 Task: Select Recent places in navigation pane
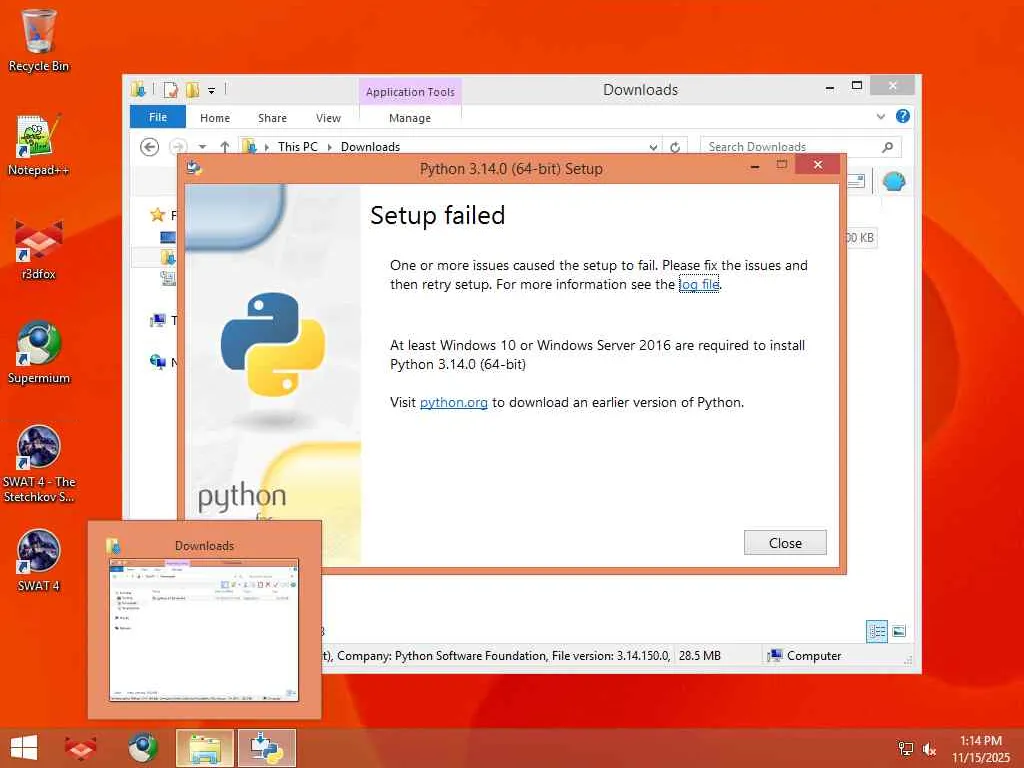168,278
